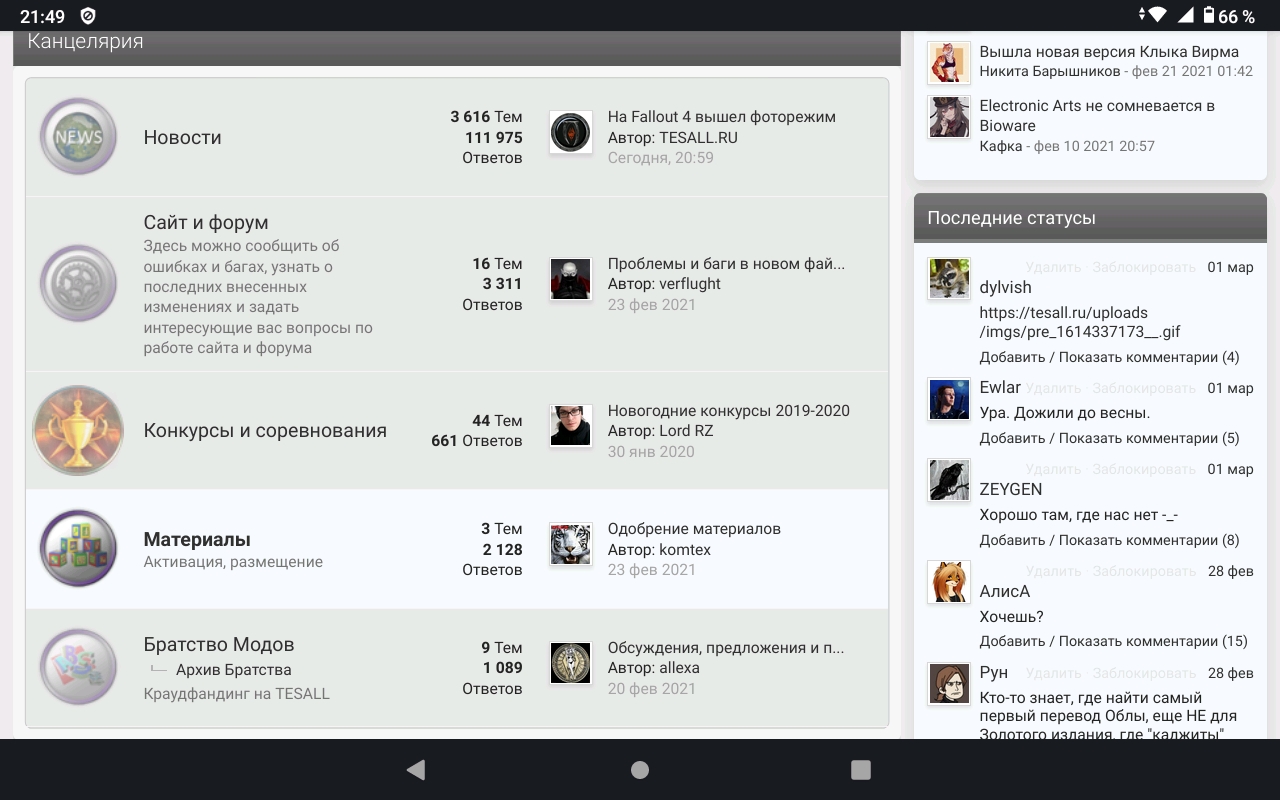Image resolution: width=1280 pixels, height=800 pixels.
Task: Click Заблокировать on ZEYGEN's status
Action: pos(1144,469)
